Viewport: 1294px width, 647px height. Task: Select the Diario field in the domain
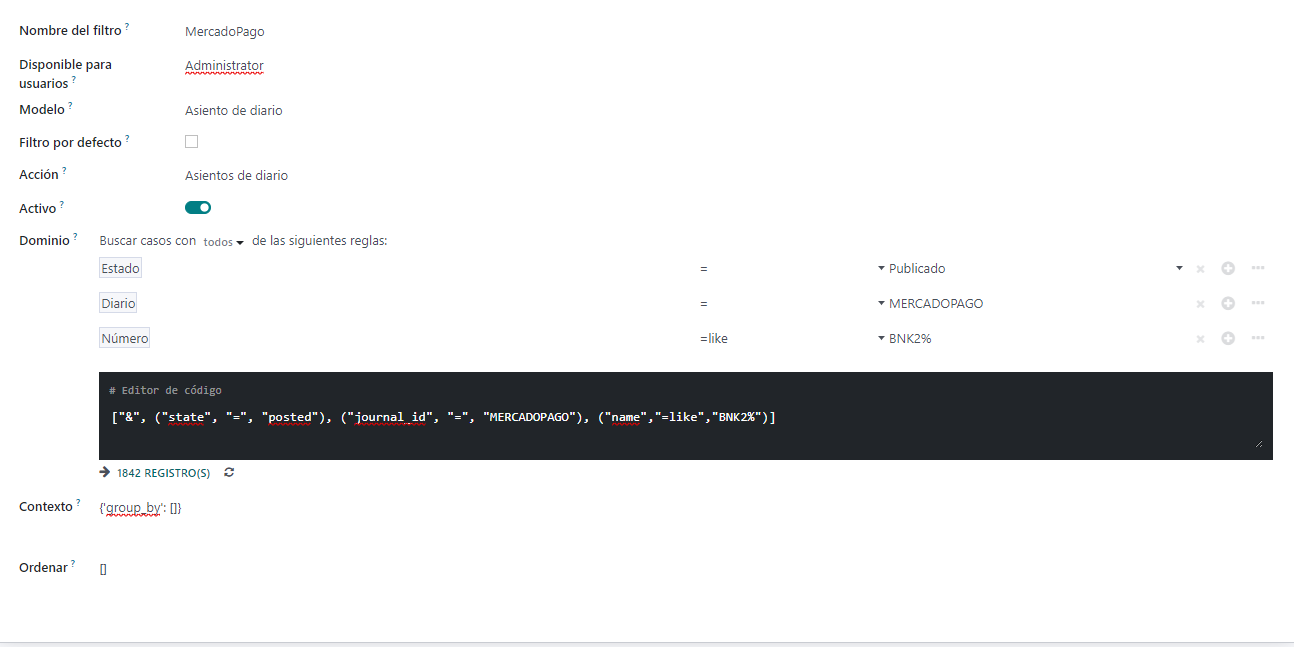click(118, 303)
